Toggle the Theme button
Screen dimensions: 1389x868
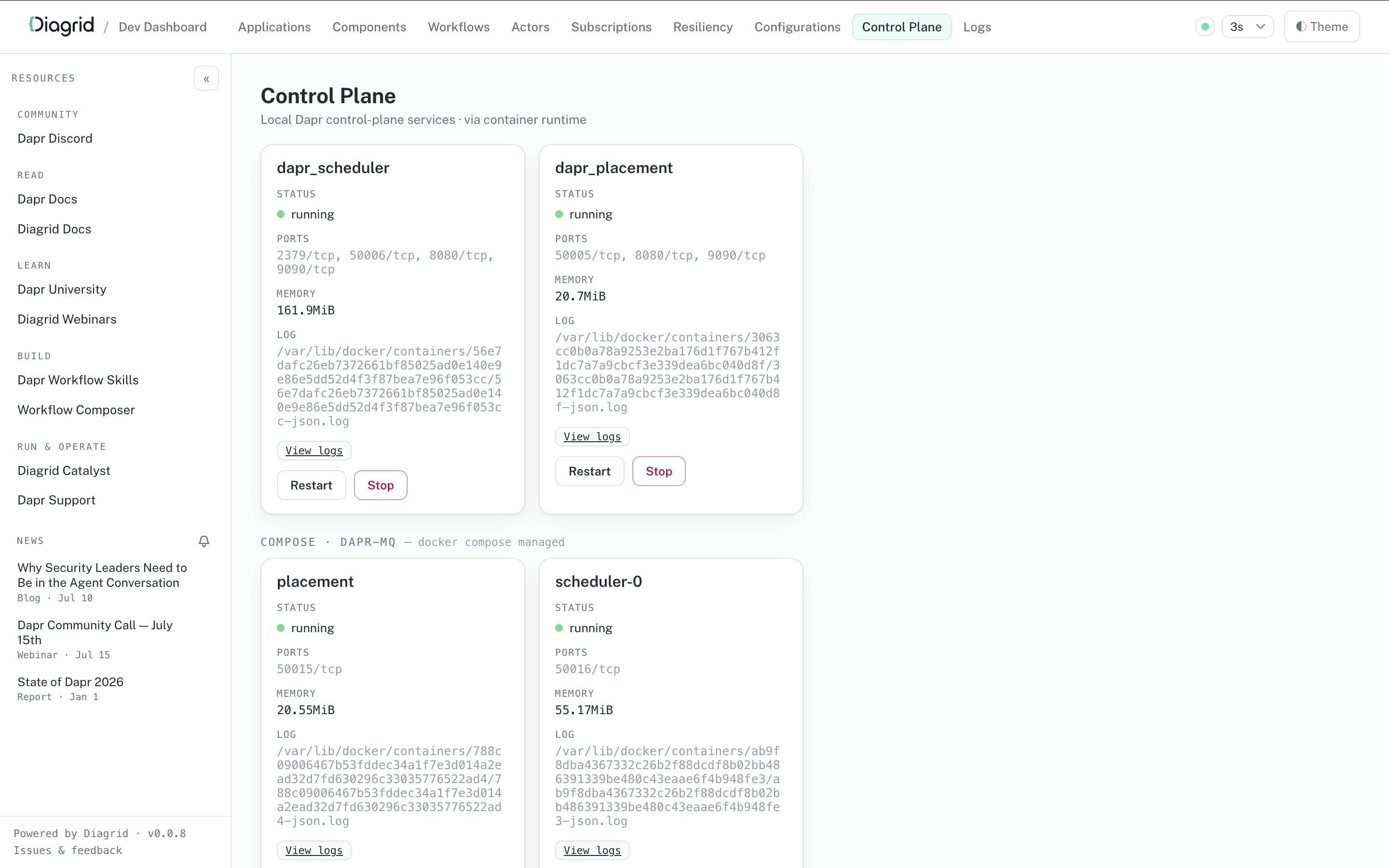point(1321,27)
